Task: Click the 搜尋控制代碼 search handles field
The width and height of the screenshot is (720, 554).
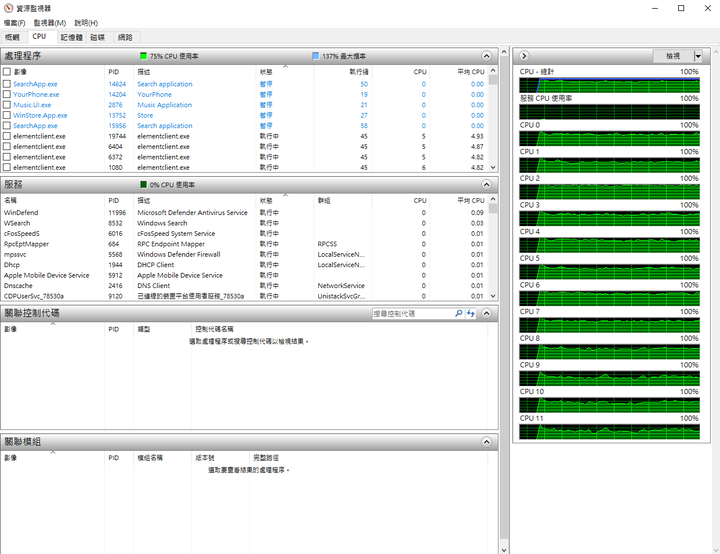Action: 412,313
